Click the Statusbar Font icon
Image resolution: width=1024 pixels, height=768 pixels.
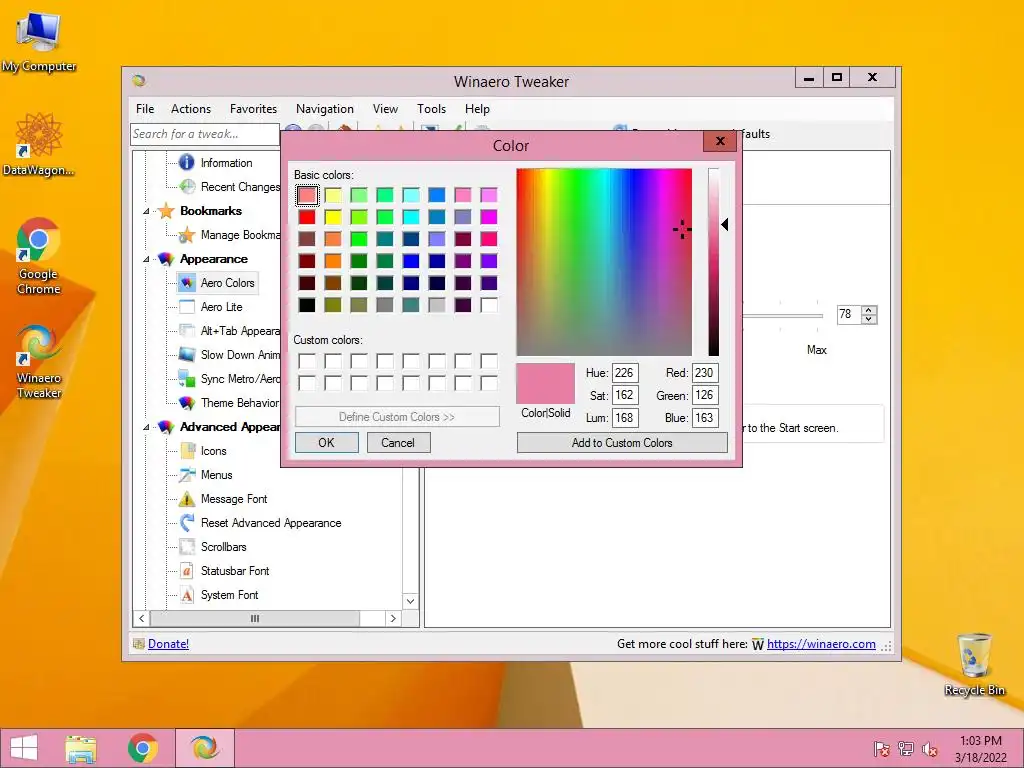pyautogui.click(x=187, y=571)
